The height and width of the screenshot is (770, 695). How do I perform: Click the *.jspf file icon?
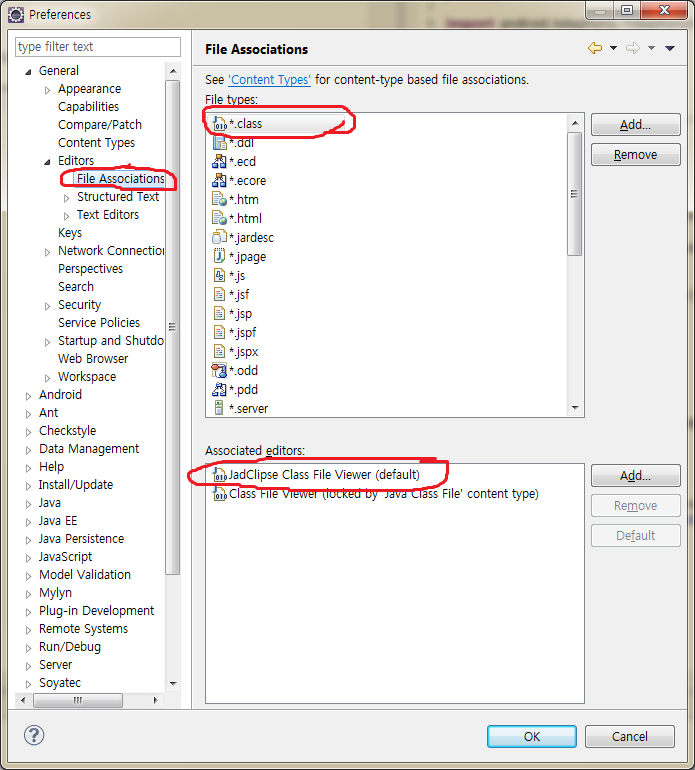click(x=219, y=332)
